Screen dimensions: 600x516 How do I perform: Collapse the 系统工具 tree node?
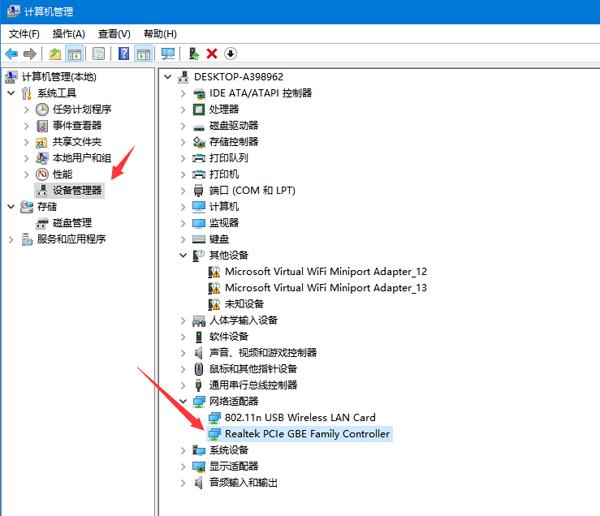(x=11, y=93)
